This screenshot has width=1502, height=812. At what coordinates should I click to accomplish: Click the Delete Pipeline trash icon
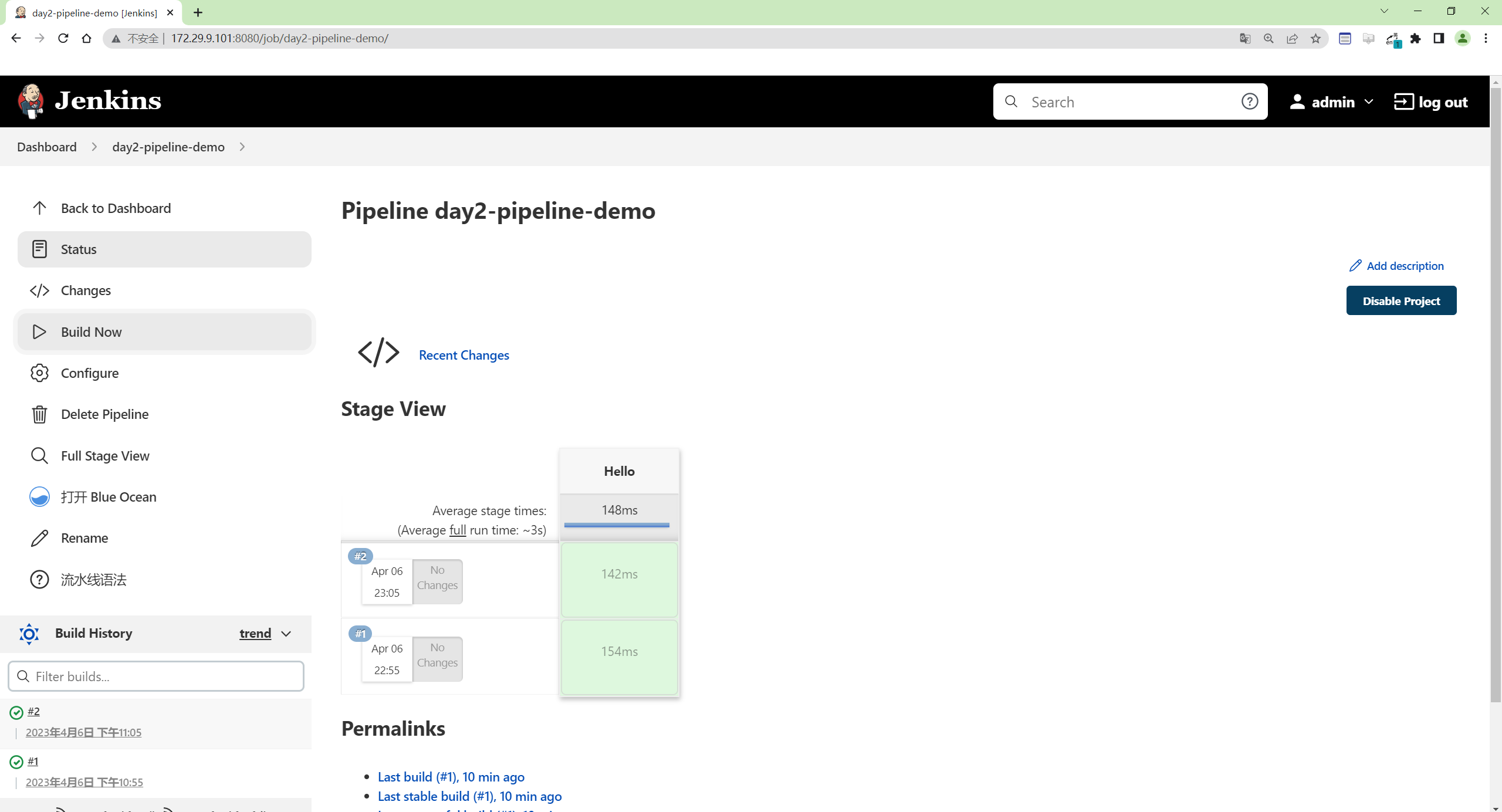tap(39, 414)
